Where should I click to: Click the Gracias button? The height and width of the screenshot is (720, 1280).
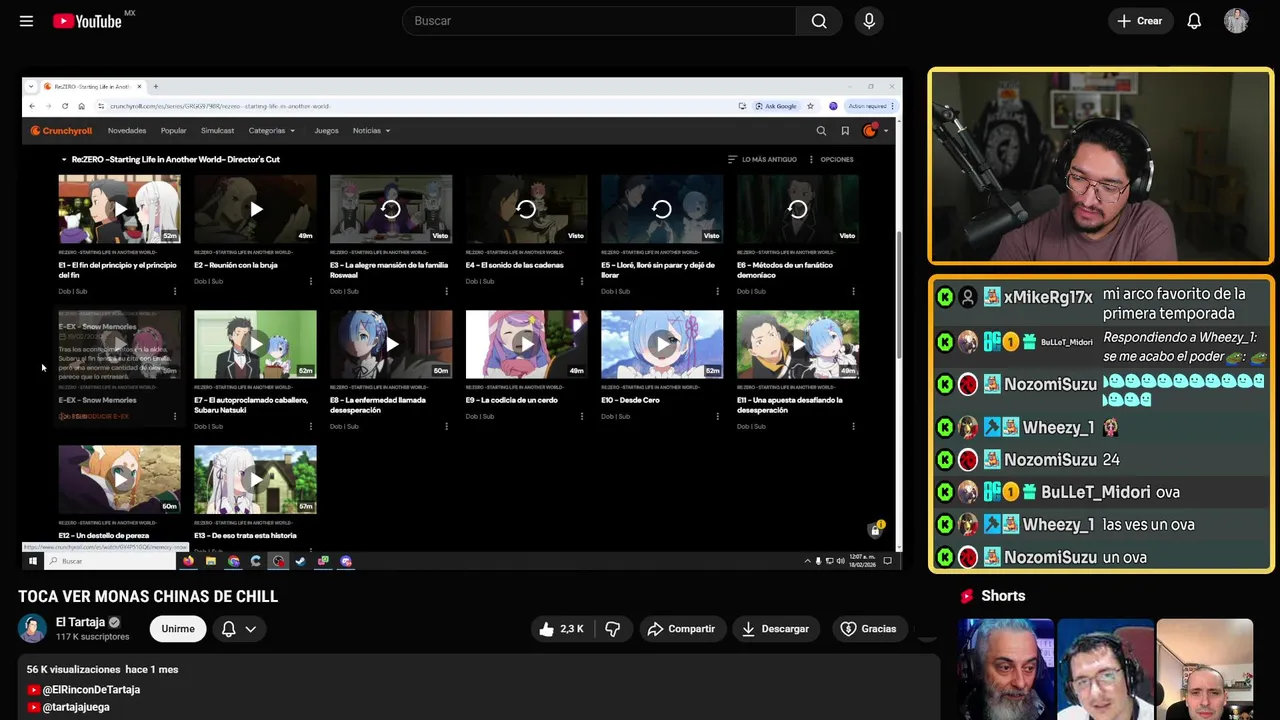click(868, 629)
